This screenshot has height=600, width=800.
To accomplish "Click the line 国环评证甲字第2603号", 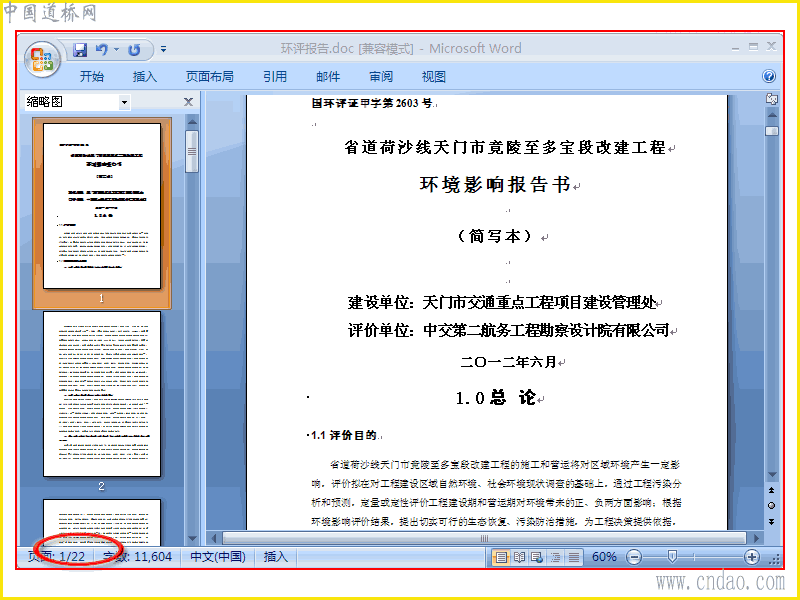I will coord(372,103).
